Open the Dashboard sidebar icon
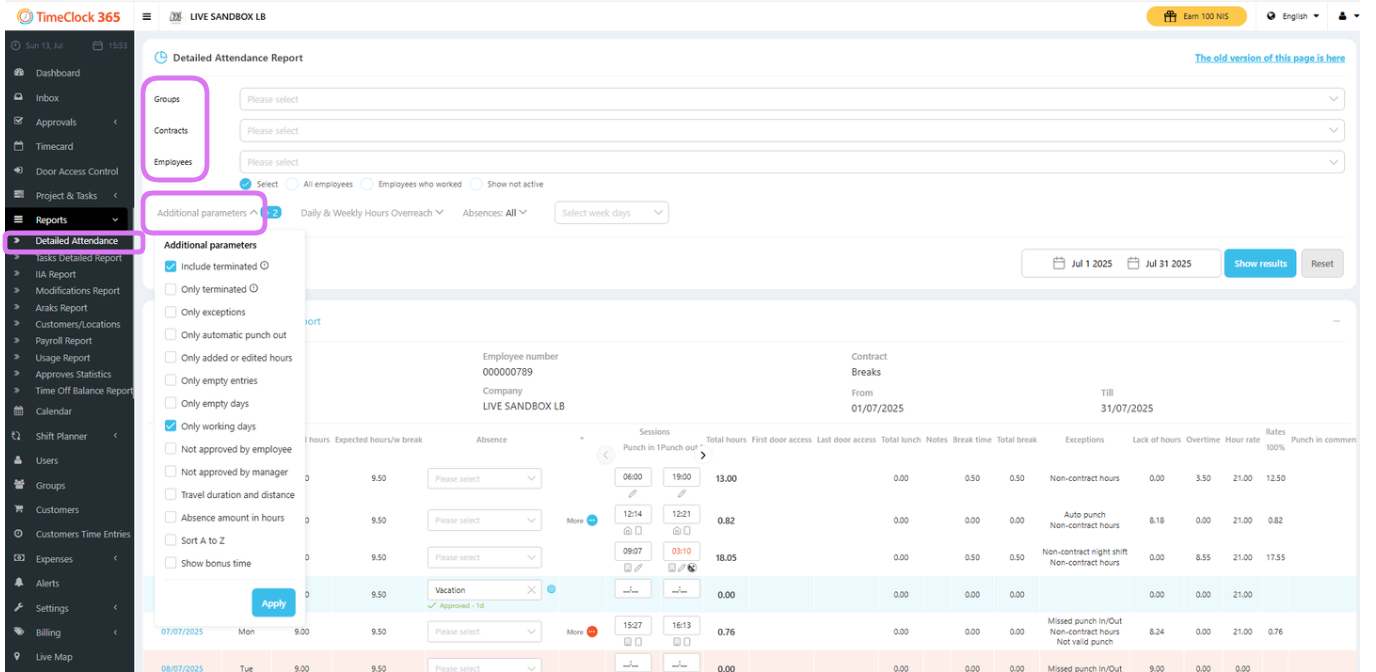Screen dimensions: 1376x672 point(18,73)
